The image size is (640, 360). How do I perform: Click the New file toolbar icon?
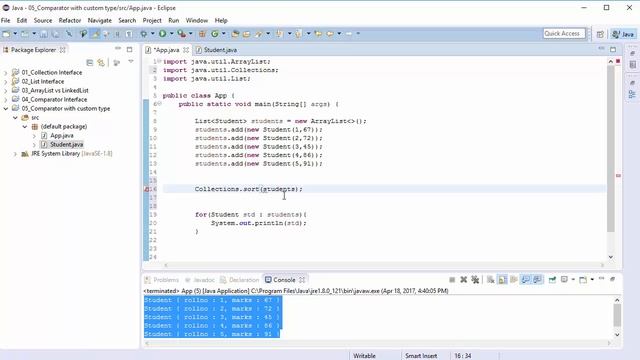[6, 34]
